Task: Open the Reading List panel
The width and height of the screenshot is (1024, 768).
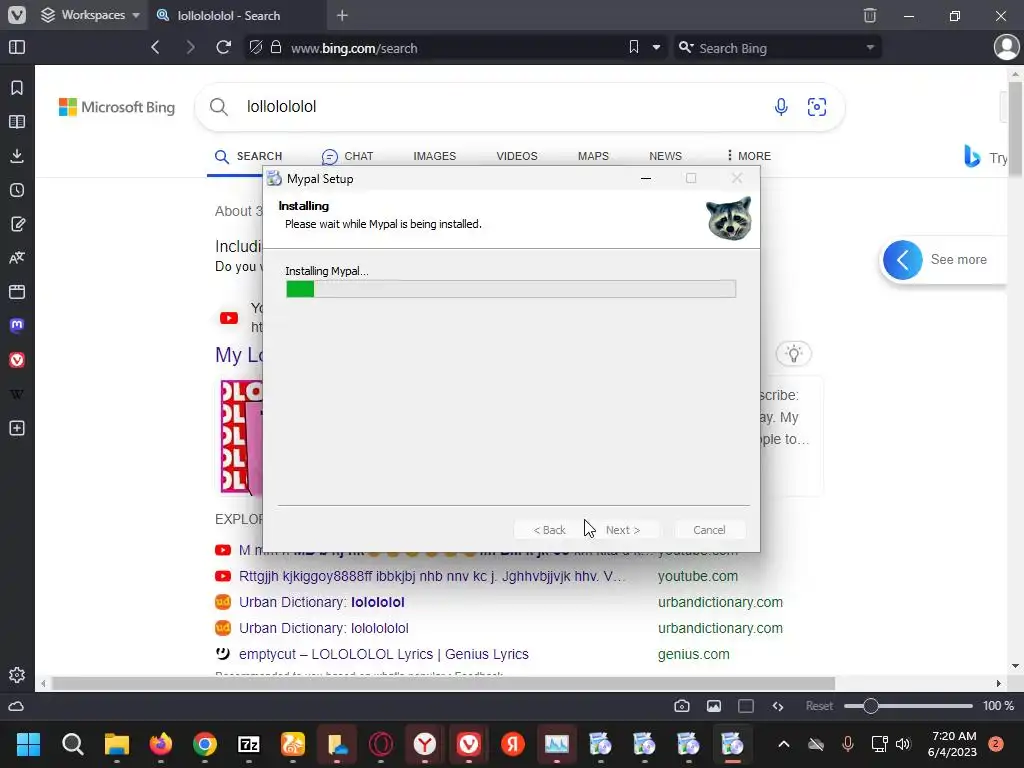Action: (17, 121)
